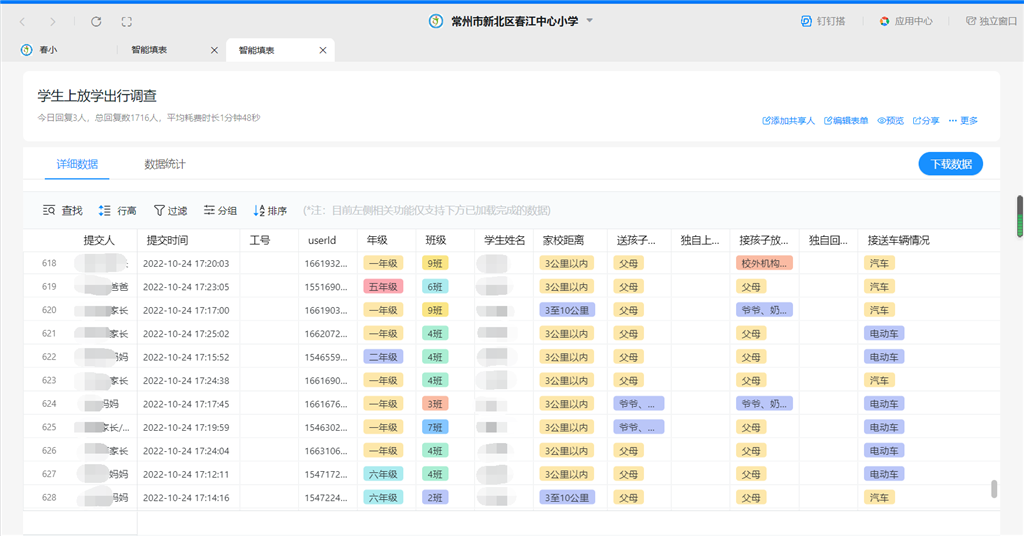The height and width of the screenshot is (536, 1024).
Task: Click 添加共享人 link
Action: [x=788, y=121]
